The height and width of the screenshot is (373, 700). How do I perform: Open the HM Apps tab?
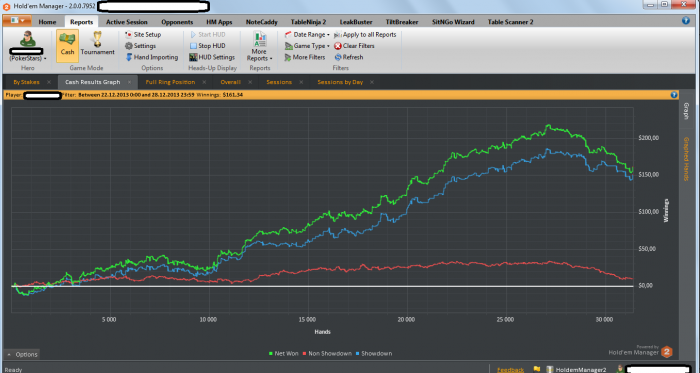coord(219,22)
